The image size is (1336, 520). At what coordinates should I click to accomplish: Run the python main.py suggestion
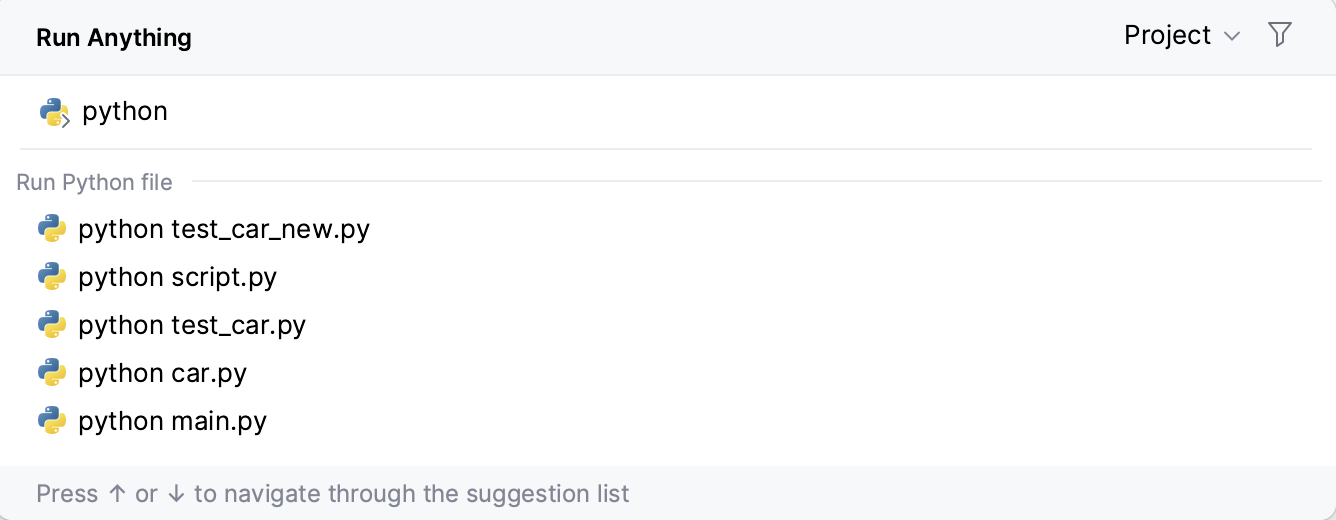click(173, 421)
